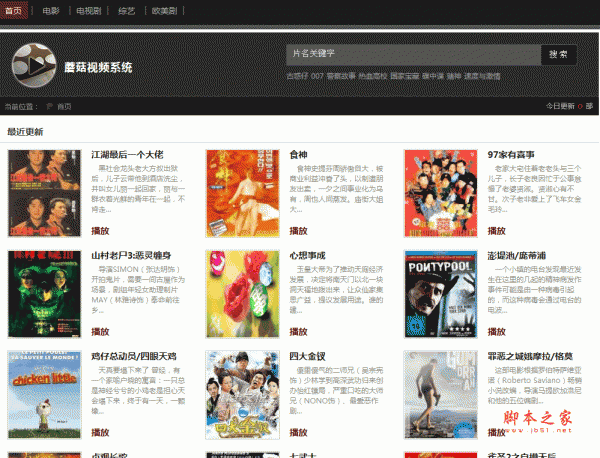Click hot keyword 007
The width and height of the screenshot is (600, 458).
pyautogui.click(x=317, y=76)
